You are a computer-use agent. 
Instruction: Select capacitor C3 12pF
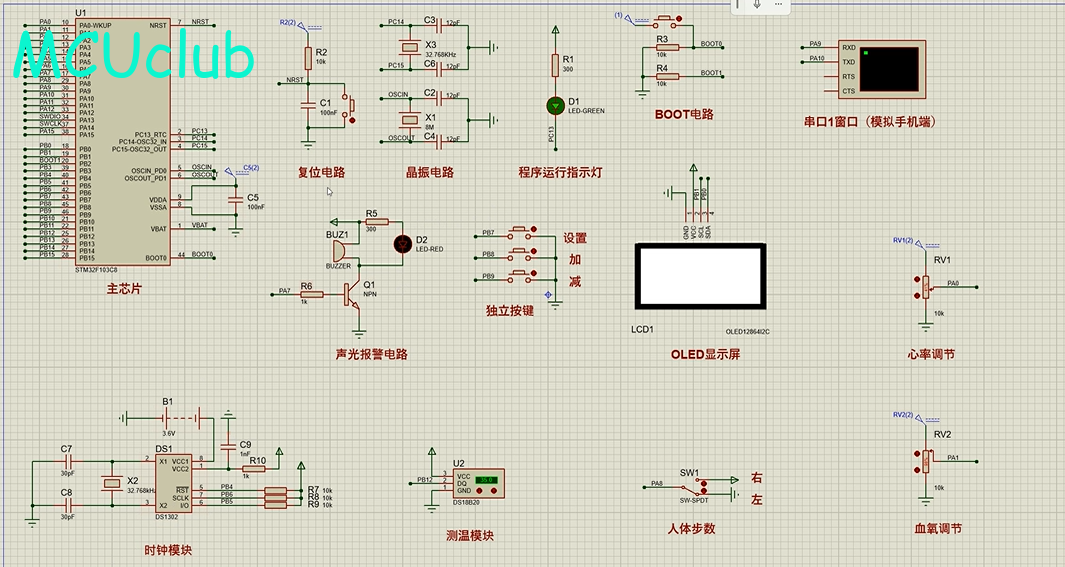click(x=441, y=26)
